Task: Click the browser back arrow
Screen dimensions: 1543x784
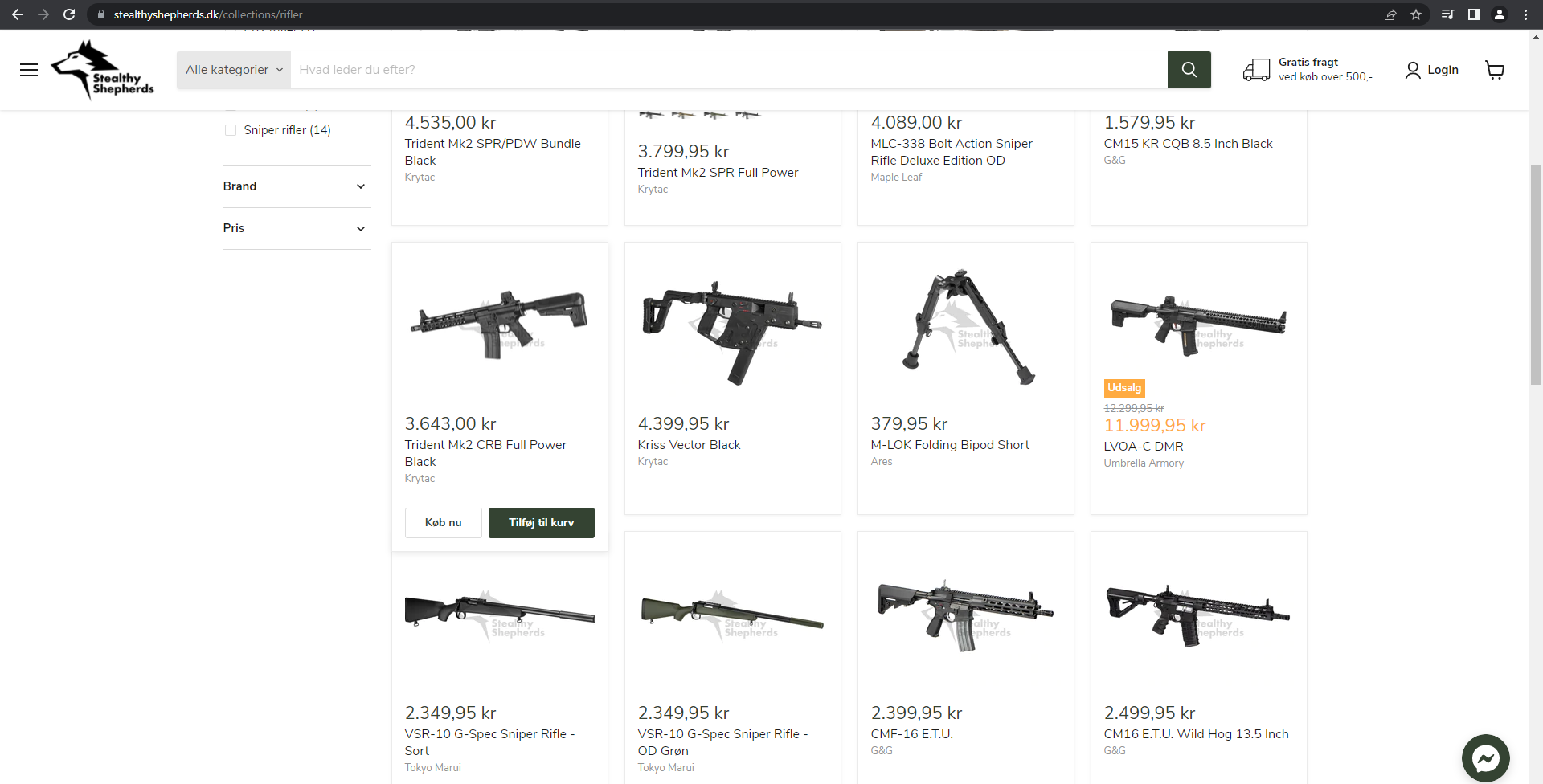Action: (18, 14)
